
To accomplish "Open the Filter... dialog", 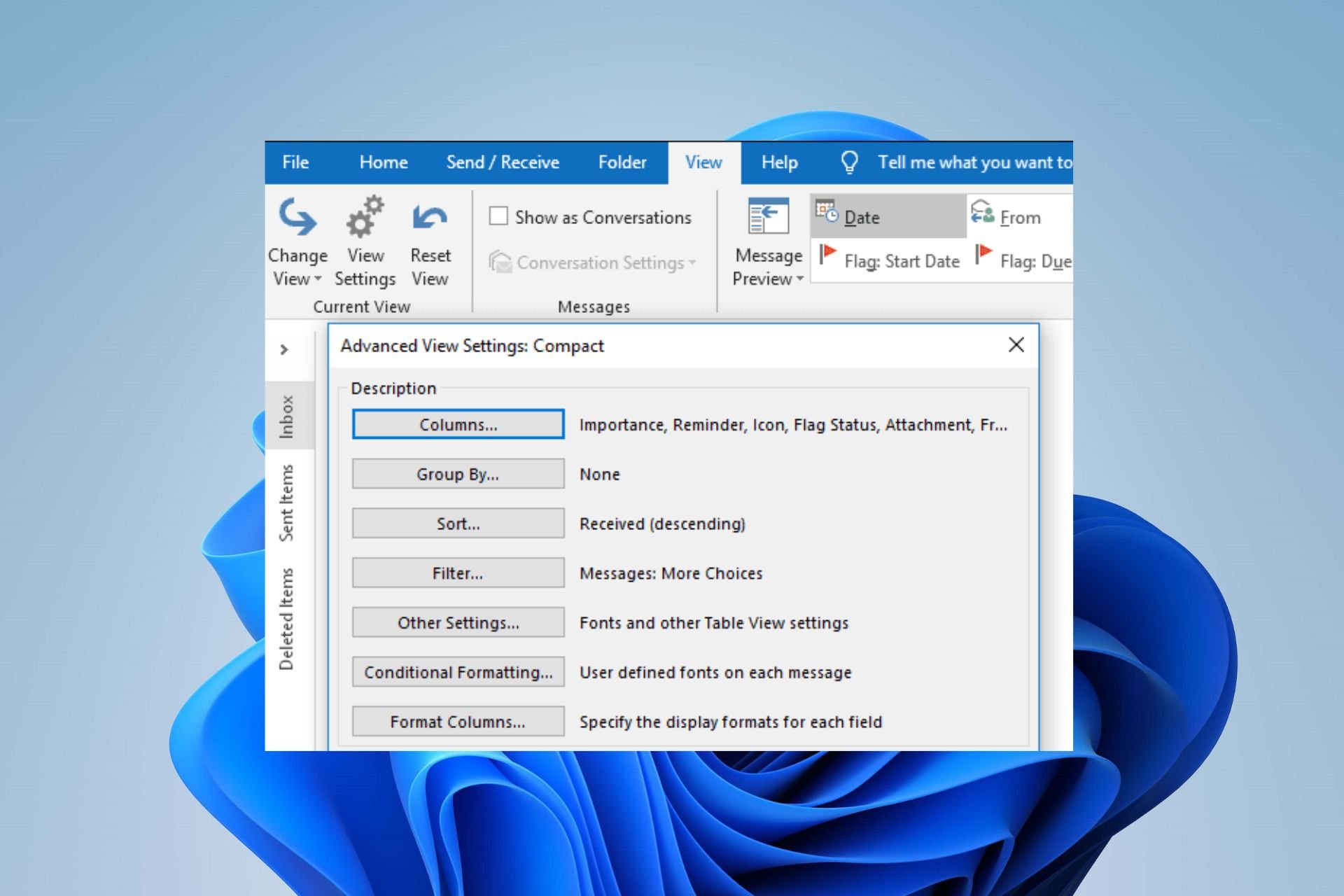I will pos(458,573).
